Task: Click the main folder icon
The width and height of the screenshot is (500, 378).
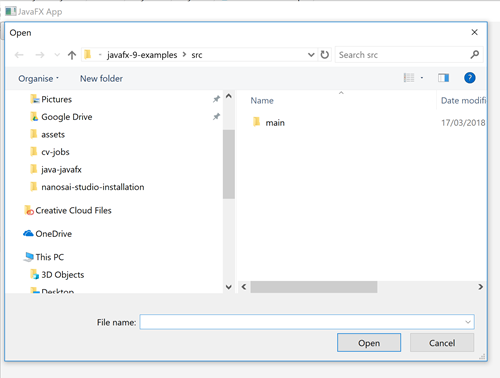Action: (256, 122)
